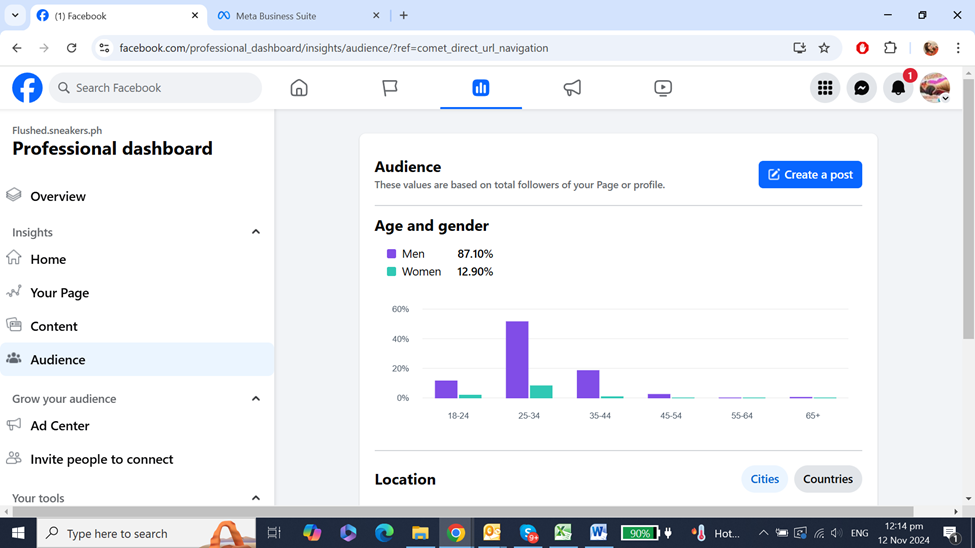Click the browser address bar URL

point(333,48)
